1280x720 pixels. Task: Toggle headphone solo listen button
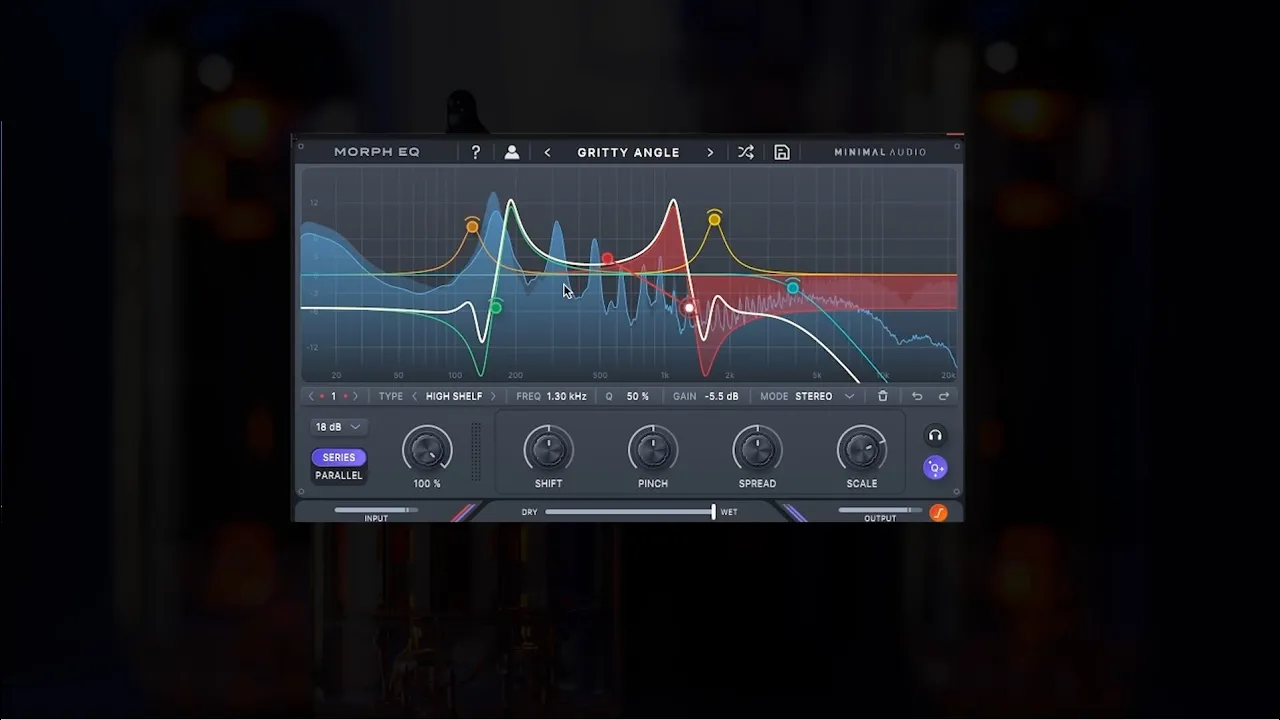[935, 435]
